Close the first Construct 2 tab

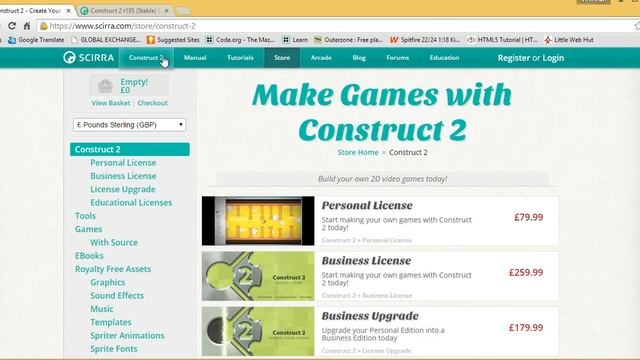69,11
